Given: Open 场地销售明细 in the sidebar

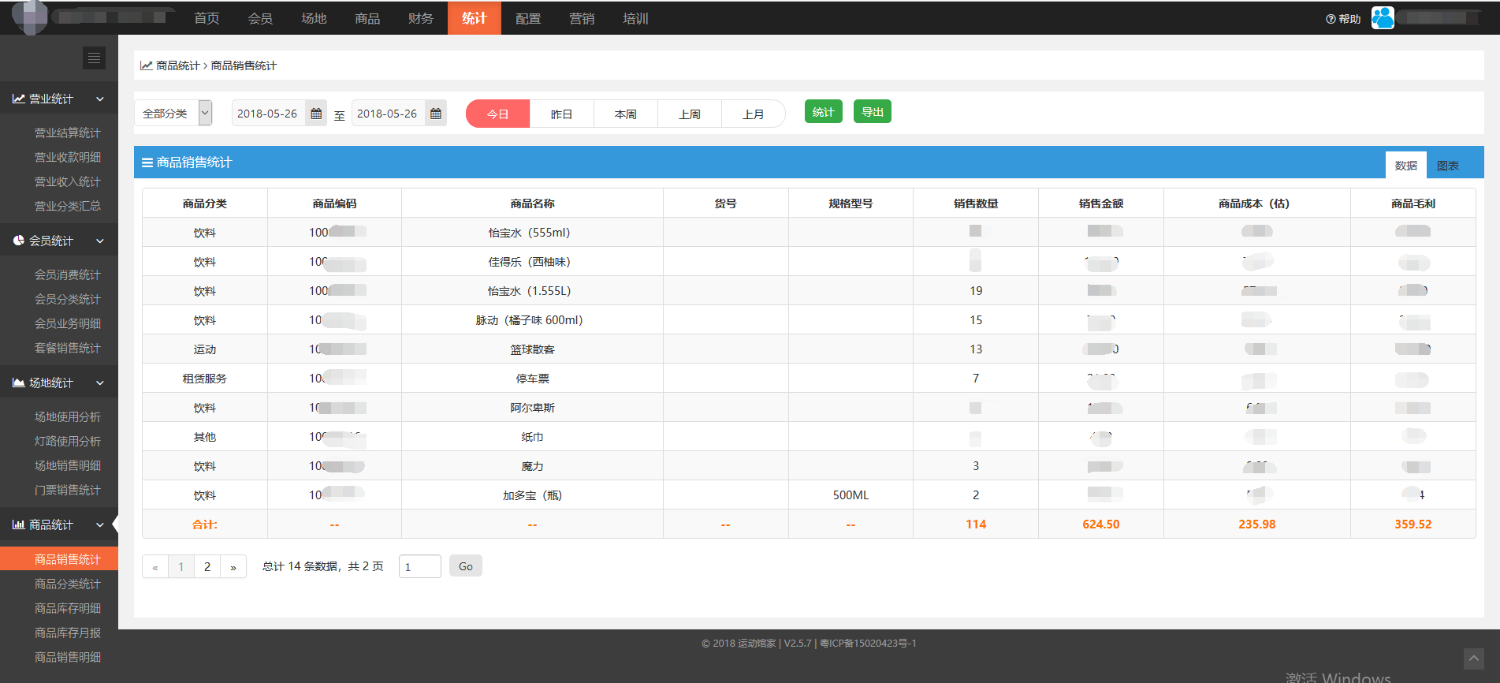Looking at the screenshot, I should [67, 465].
